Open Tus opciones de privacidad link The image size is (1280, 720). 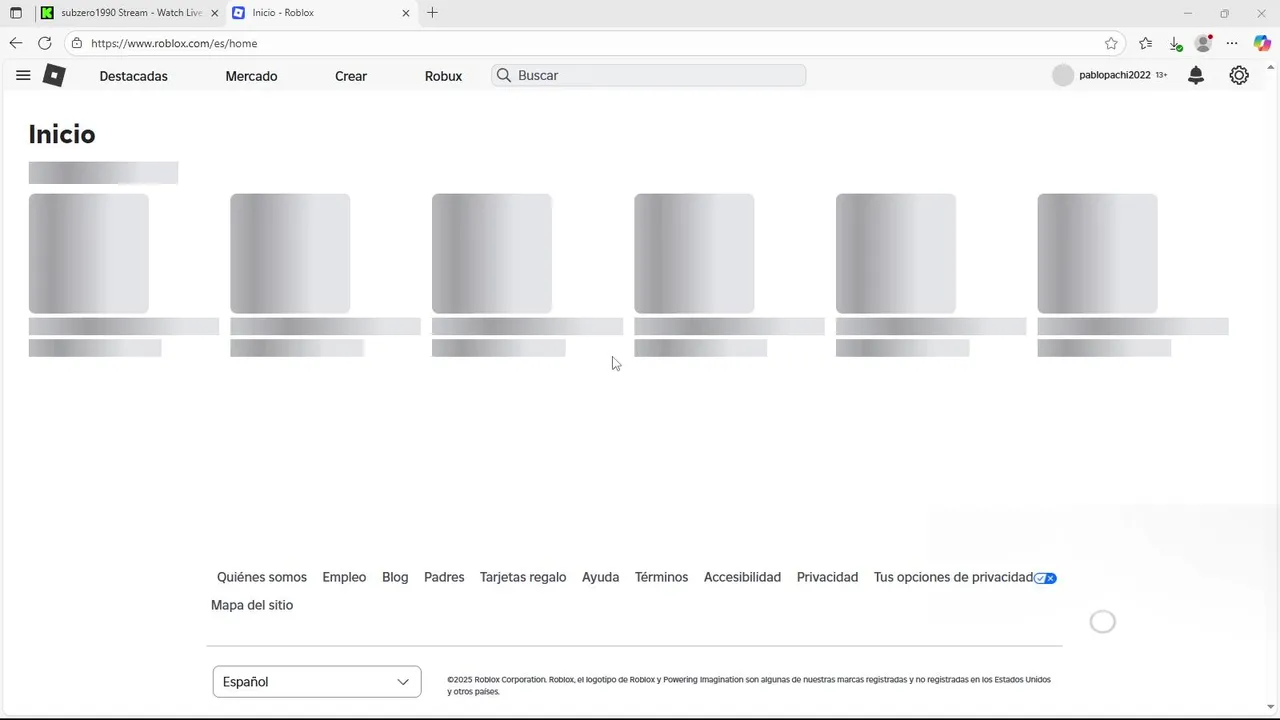pyautogui.click(x=953, y=577)
